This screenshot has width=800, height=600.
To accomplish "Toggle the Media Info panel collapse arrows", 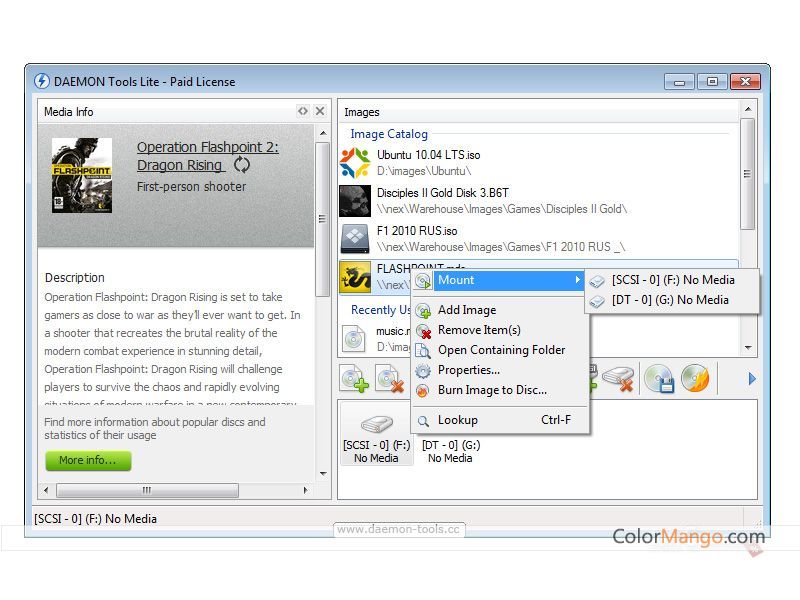I will click(303, 111).
